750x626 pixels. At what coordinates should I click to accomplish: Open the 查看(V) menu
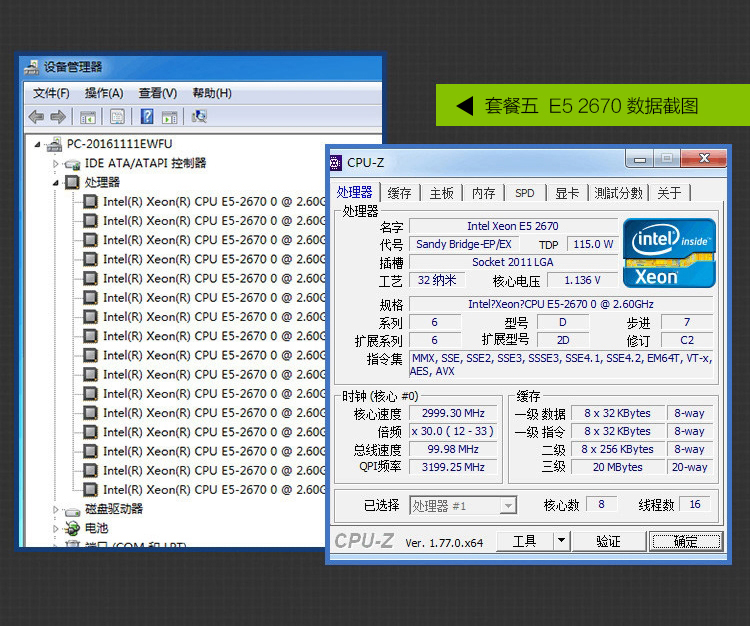point(158,93)
